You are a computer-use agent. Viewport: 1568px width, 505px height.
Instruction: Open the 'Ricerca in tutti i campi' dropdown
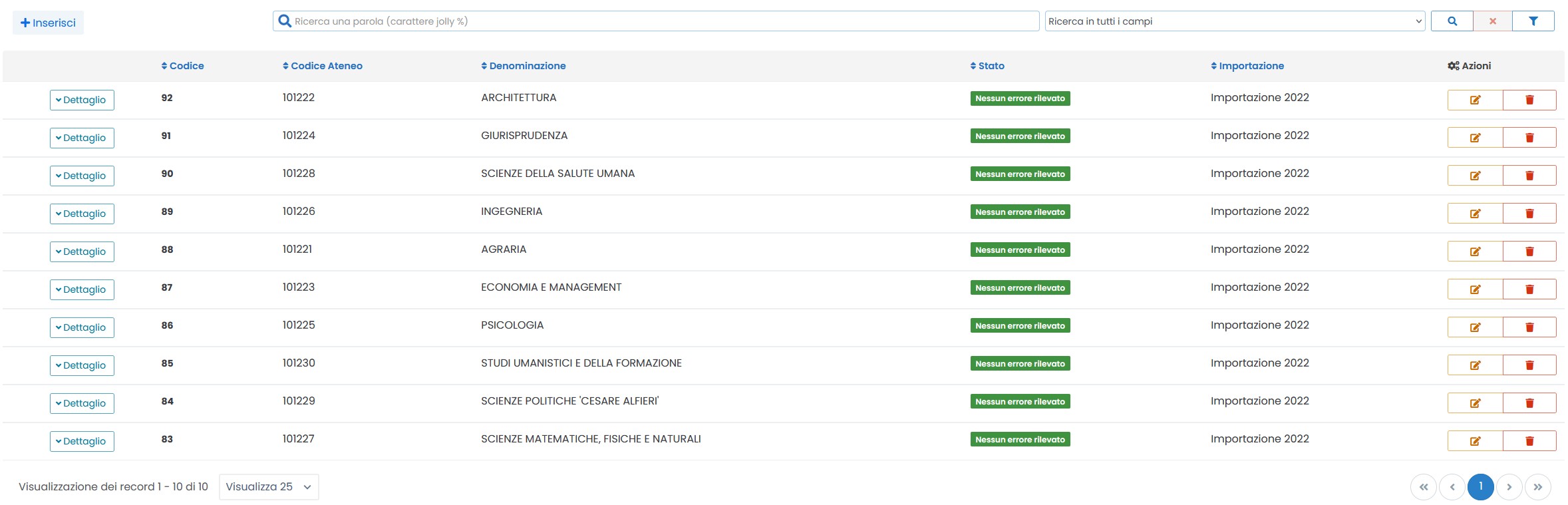point(1234,21)
